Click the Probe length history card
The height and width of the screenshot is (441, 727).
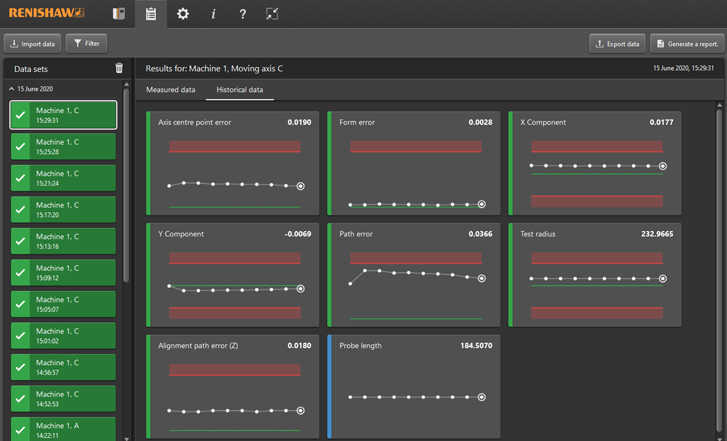(413, 386)
